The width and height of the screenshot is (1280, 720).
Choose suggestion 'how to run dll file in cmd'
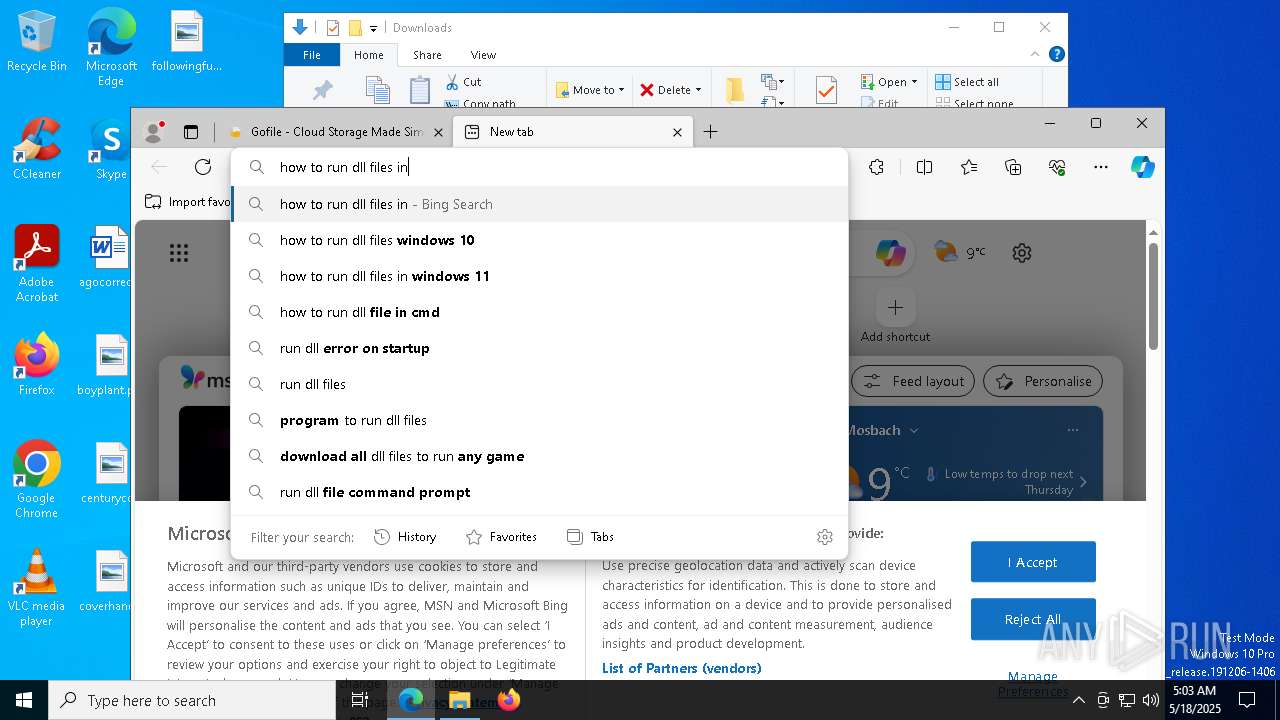540,312
